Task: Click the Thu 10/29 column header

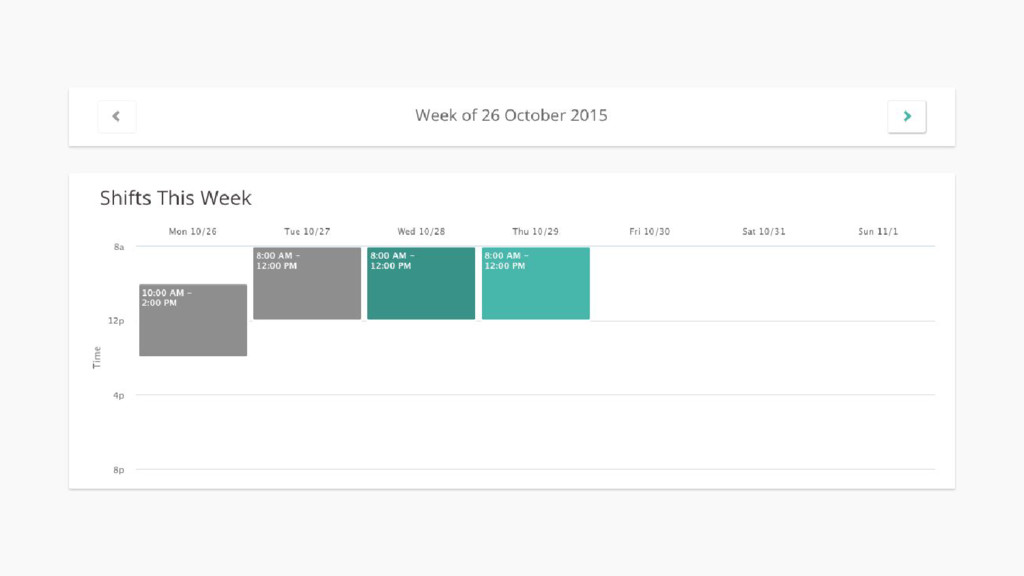Action: point(536,232)
